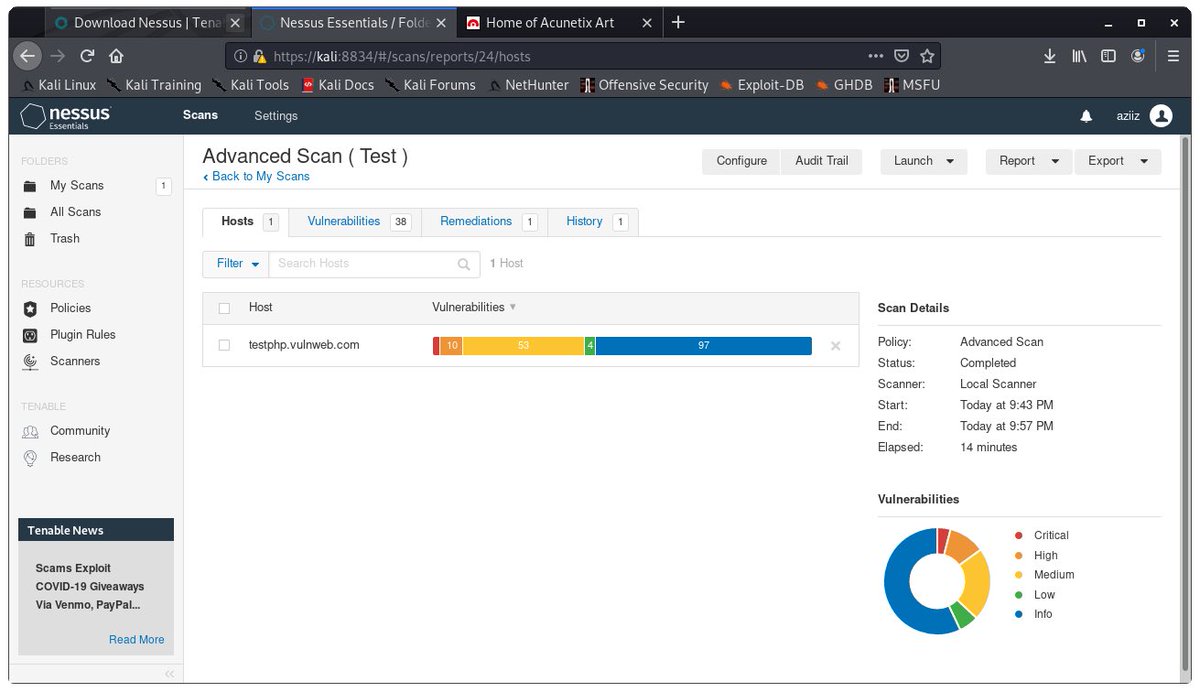Image resolution: width=1200 pixels, height=692 pixels.
Task: Open the Scans top menu item
Action: 200,115
